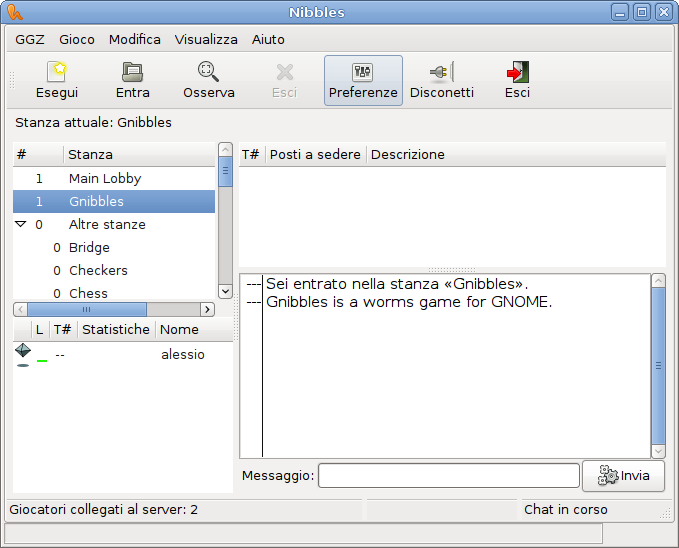Sort rooms by Stanza column header

139,154
